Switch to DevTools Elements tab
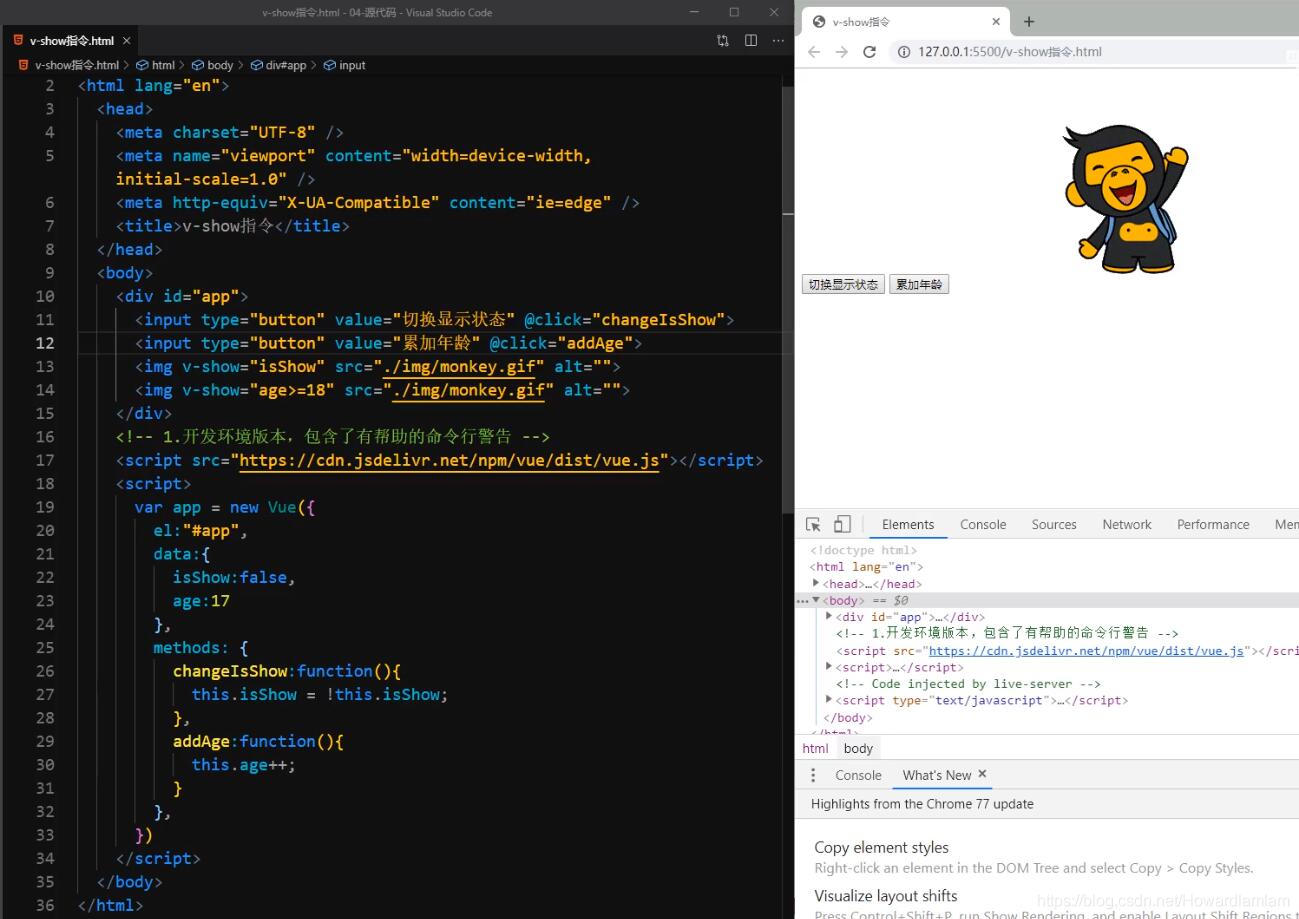The image size is (1299, 919). tap(908, 524)
